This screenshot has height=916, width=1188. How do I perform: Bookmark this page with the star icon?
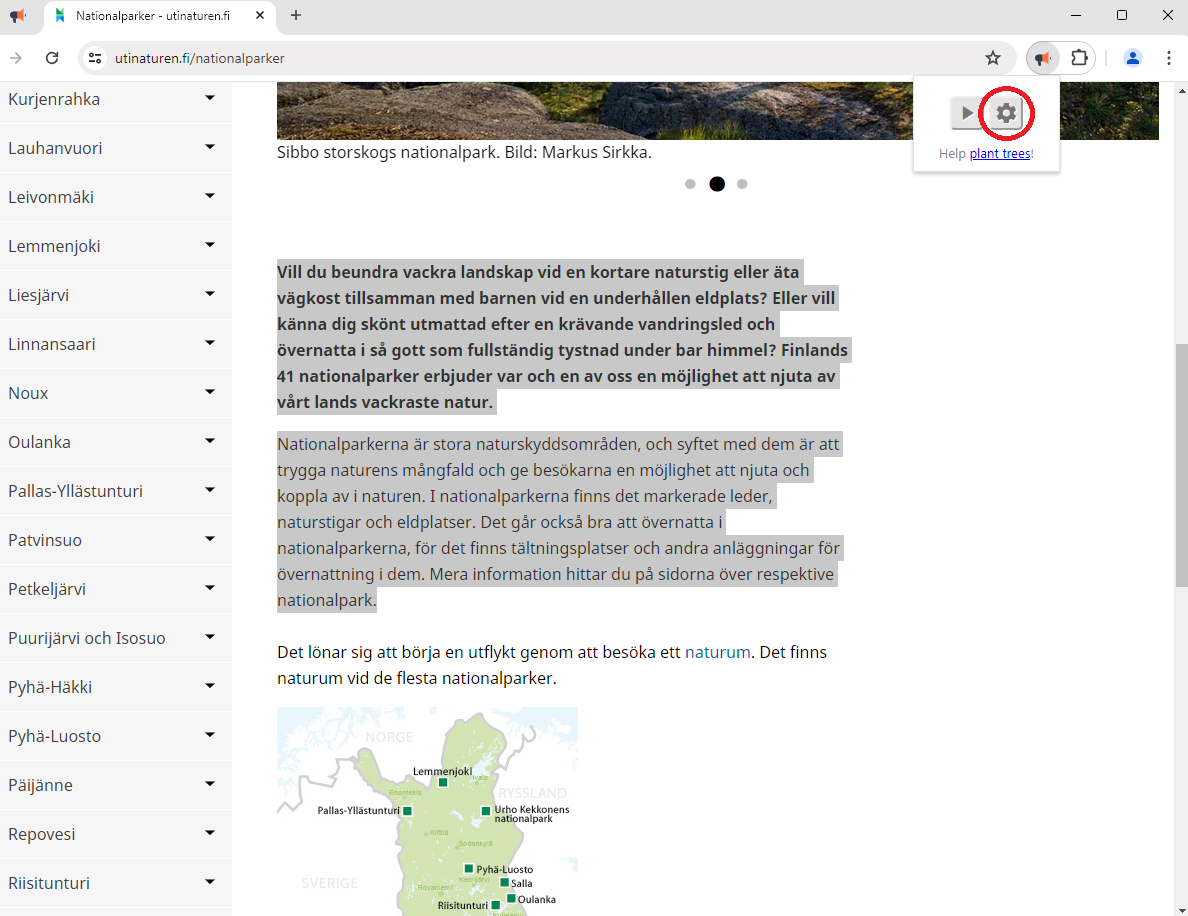993,58
